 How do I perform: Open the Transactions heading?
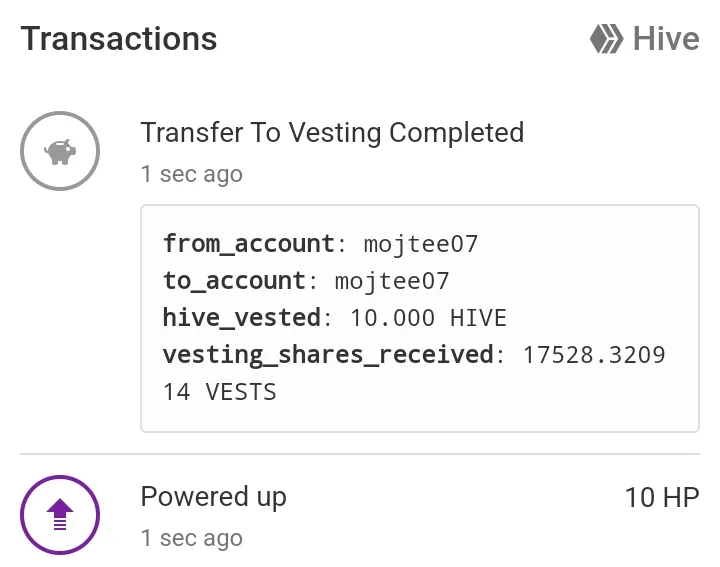[118, 39]
